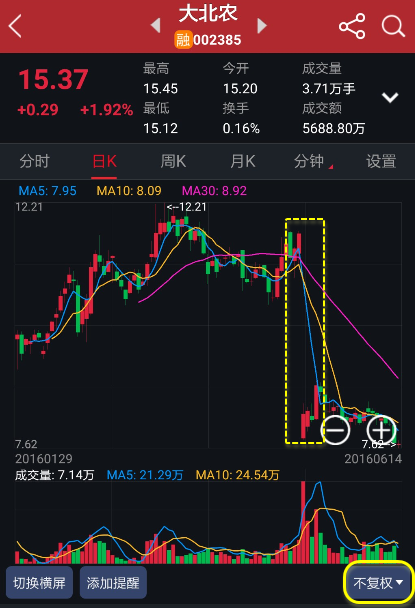Tap the 换手 value 0.16%
Viewport: 415px width, 608px height.
pyautogui.click(x=241, y=128)
